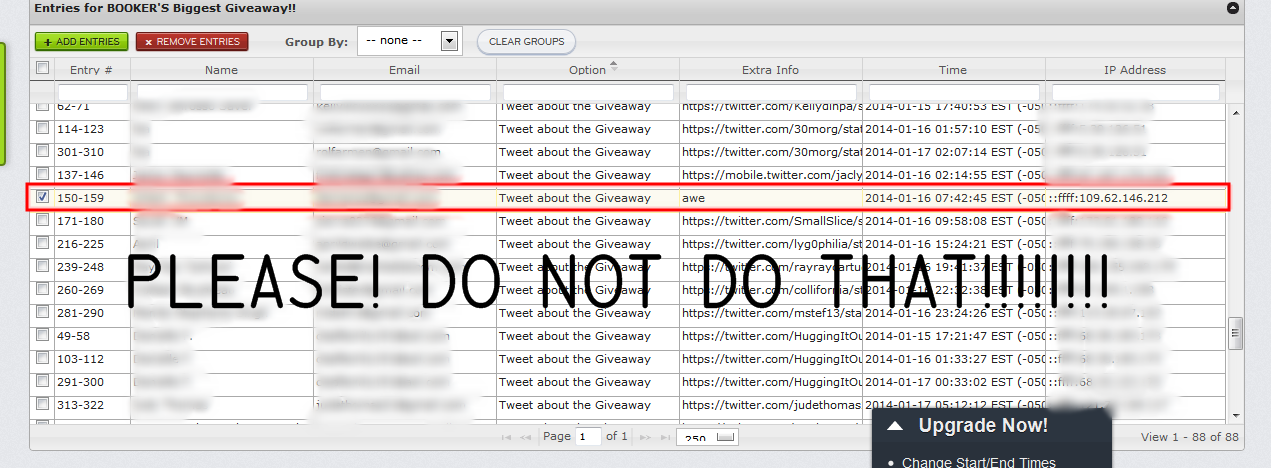The image size is (1271, 468).
Task: Click the vertical scrollbar thumb of the table
Action: click(x=1235, y=331)
